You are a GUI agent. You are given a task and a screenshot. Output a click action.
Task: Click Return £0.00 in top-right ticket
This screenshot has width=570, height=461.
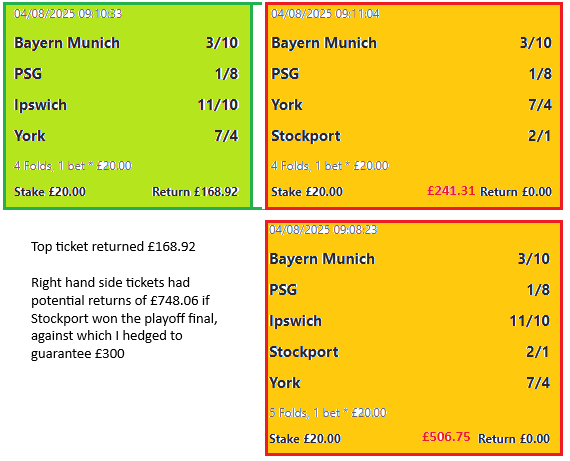[x=516, y=192]
